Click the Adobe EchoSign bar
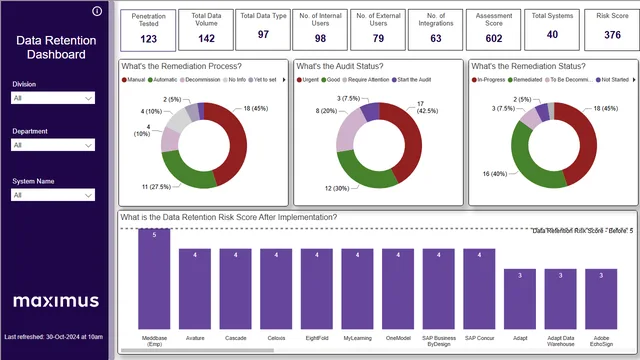This screenshot has width=640, height=360. coord(601,299)
